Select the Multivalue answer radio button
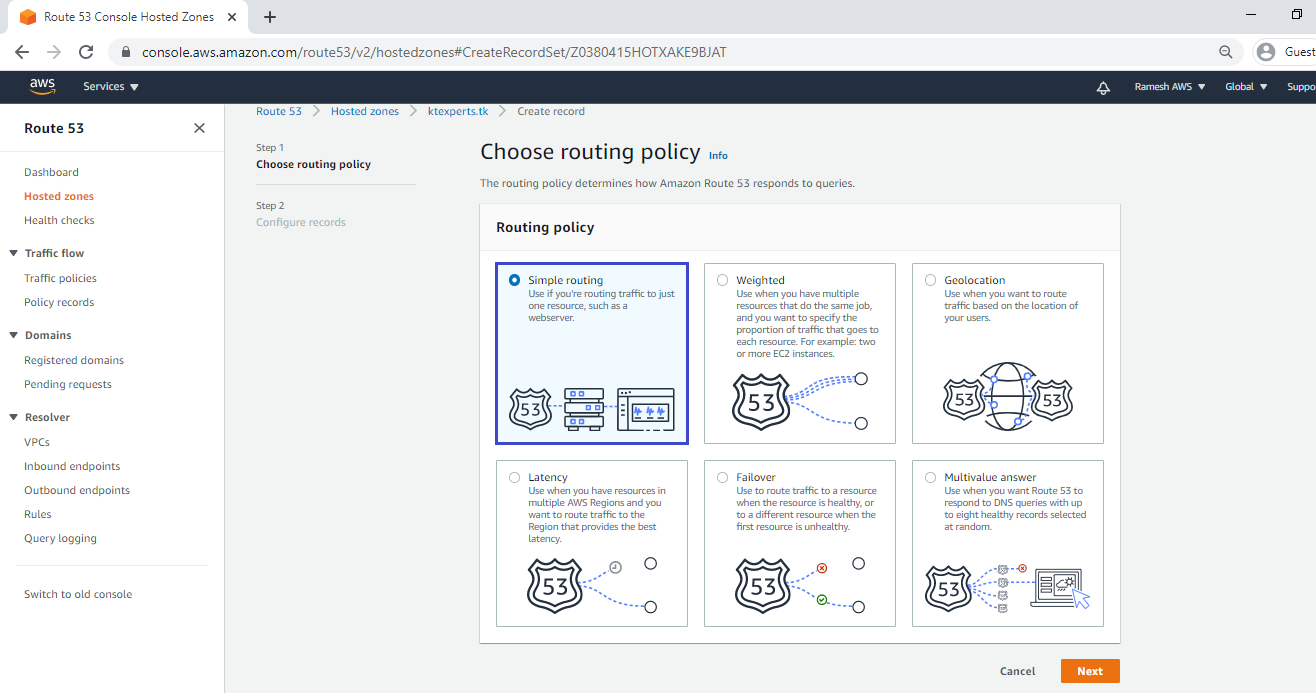Screen dimensions: 1316x693 tap(930, 477)
